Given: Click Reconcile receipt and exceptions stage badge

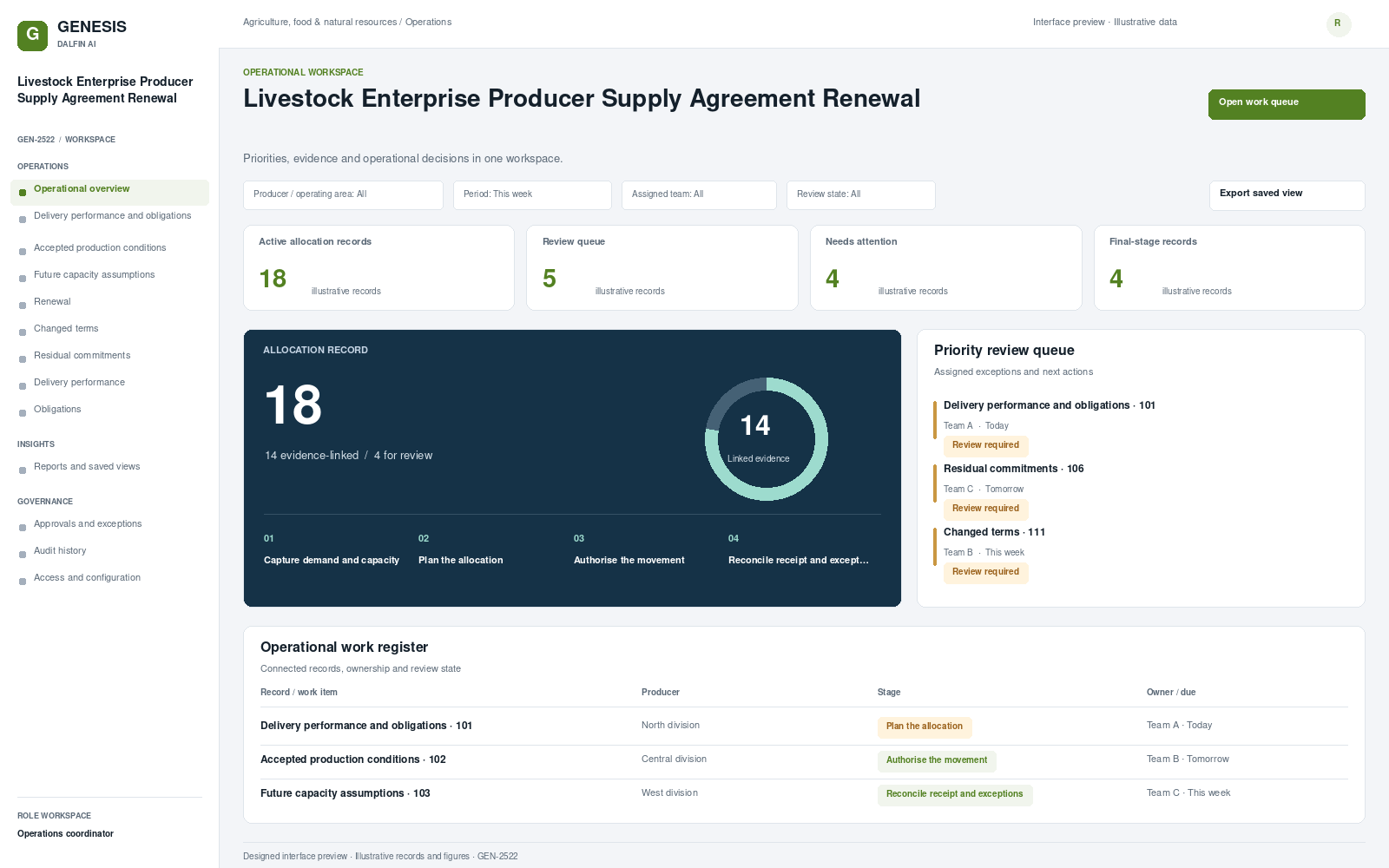Looking at the screenshot, I should point(955,795).
